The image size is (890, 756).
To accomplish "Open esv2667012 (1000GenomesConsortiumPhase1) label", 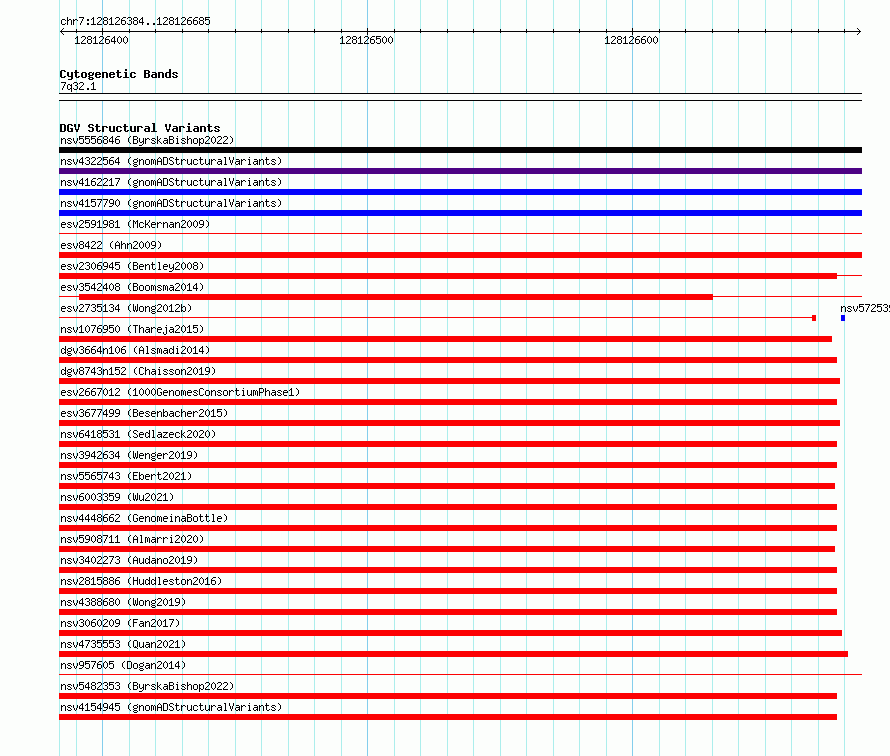I will point(180,392).
